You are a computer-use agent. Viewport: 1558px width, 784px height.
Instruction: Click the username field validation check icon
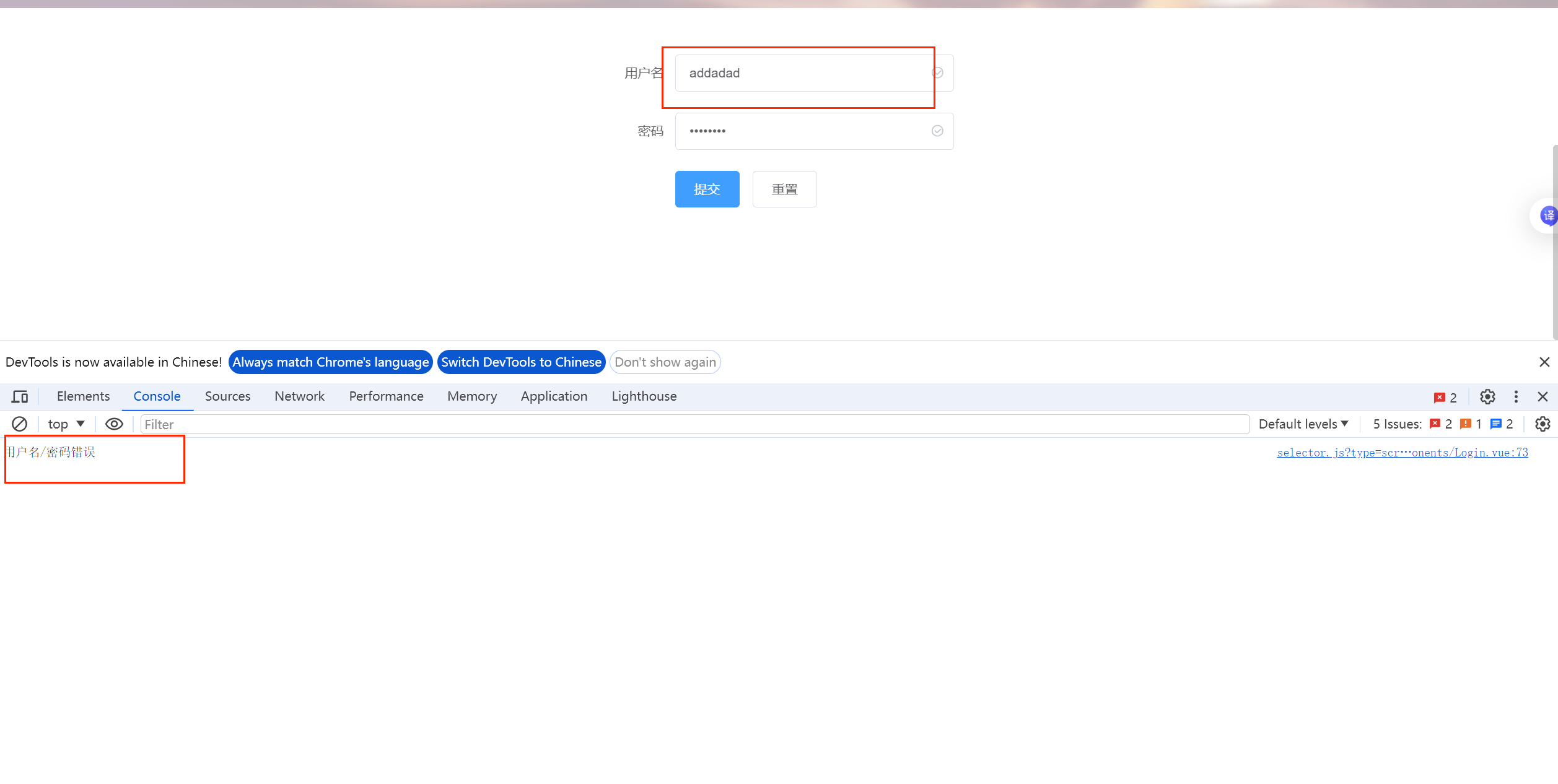937,73
